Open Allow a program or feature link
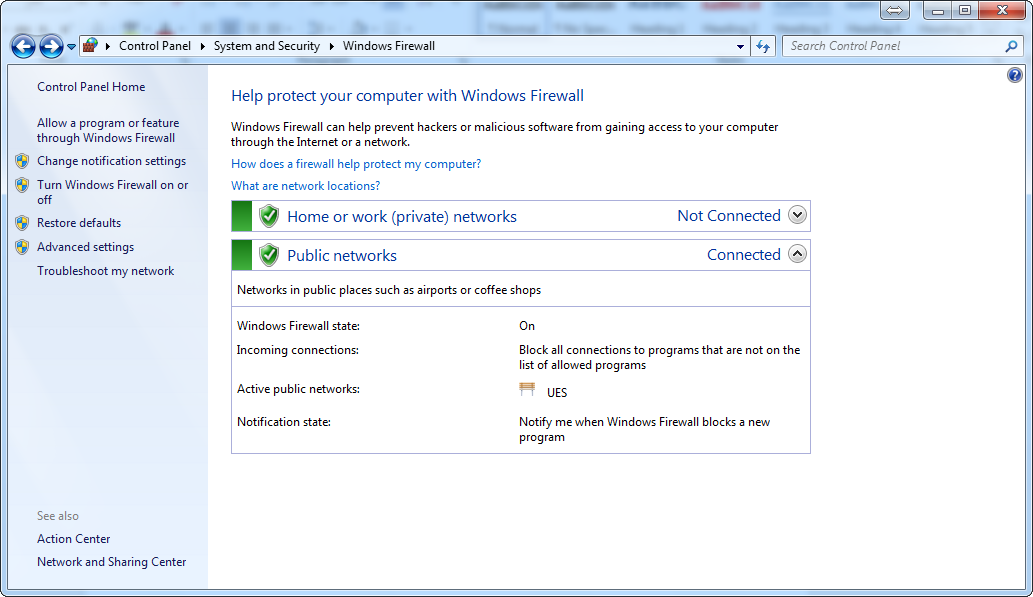Image resolution: width=1033 pixels, height=597 pixels. [x=108, y=130]
